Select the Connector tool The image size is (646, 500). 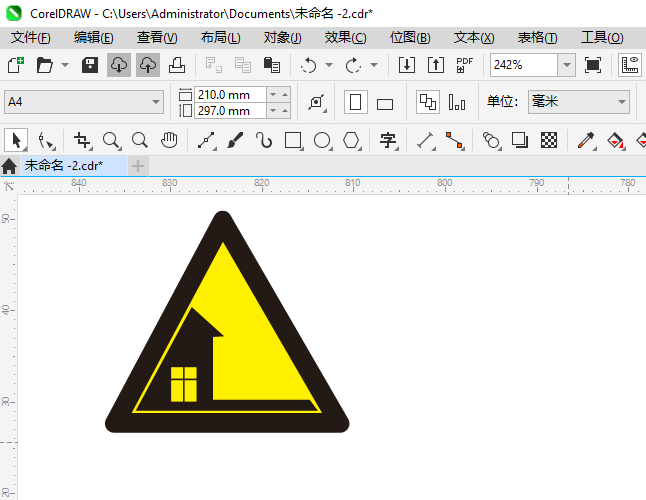(x=454, y=140)
